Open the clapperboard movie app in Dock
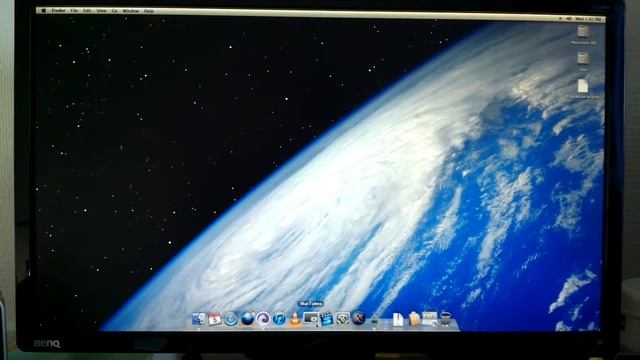640x360 pixels. click(327, 319)
